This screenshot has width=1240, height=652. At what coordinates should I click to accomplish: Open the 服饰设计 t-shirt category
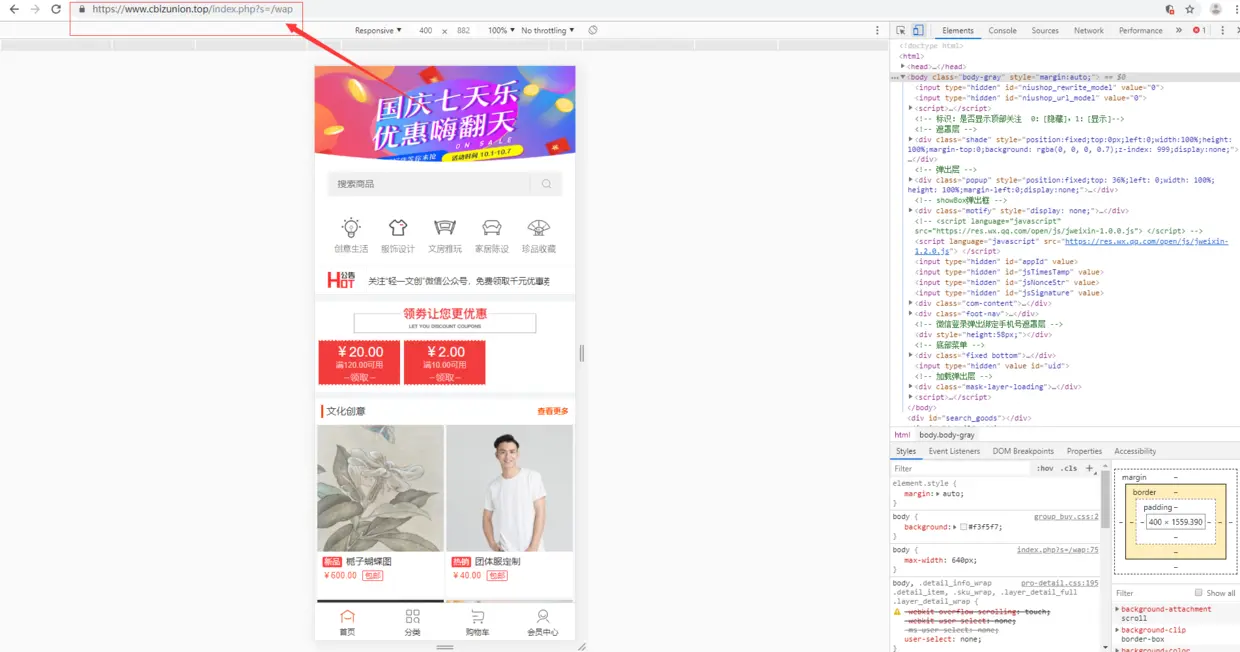[x=398, y=236]
